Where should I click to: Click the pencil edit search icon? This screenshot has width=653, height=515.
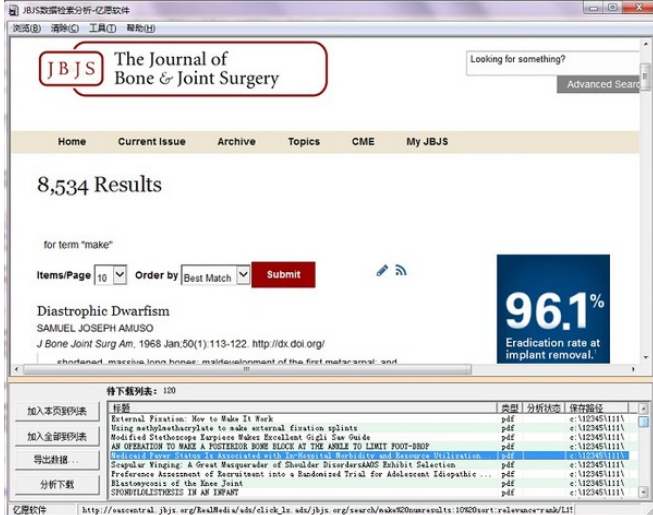coord(382,271)
